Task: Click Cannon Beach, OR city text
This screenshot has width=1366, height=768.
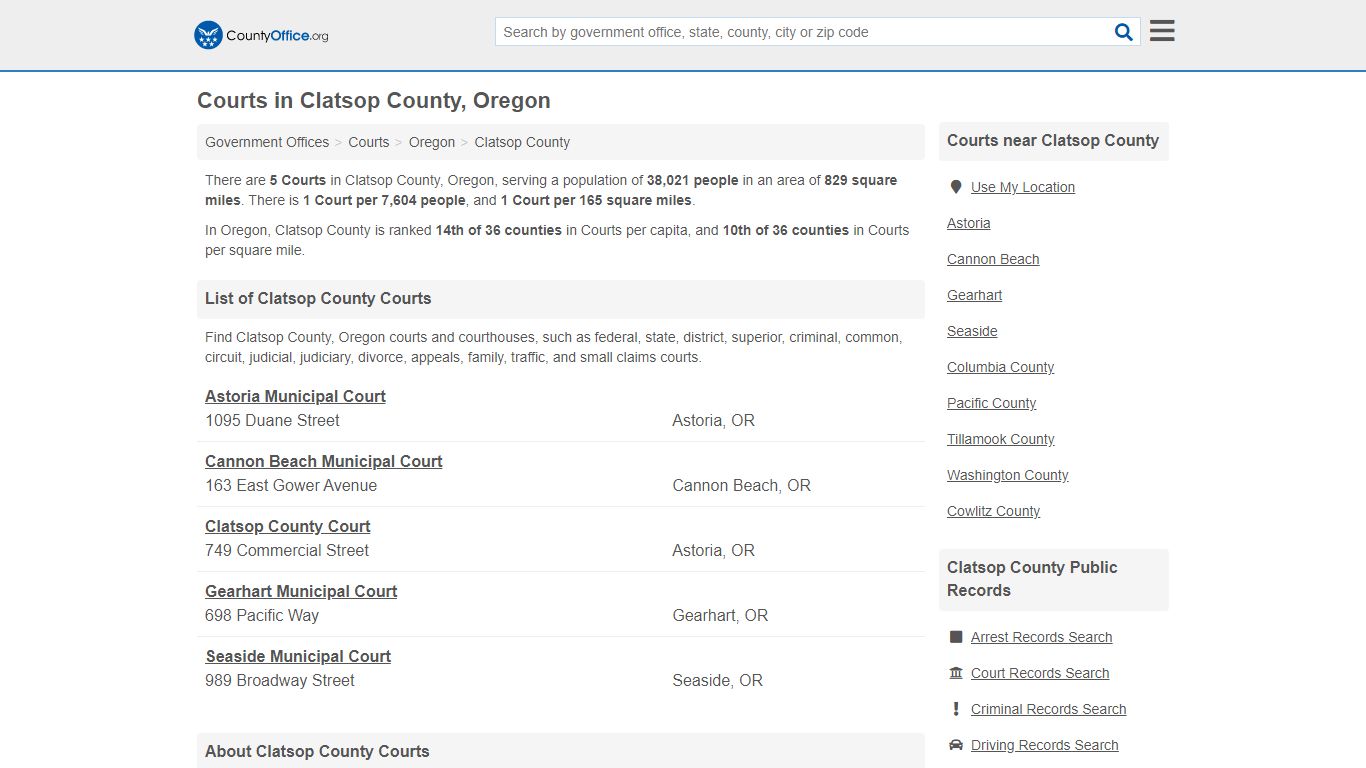Action: pyautogui.click(x=742, y=486)
